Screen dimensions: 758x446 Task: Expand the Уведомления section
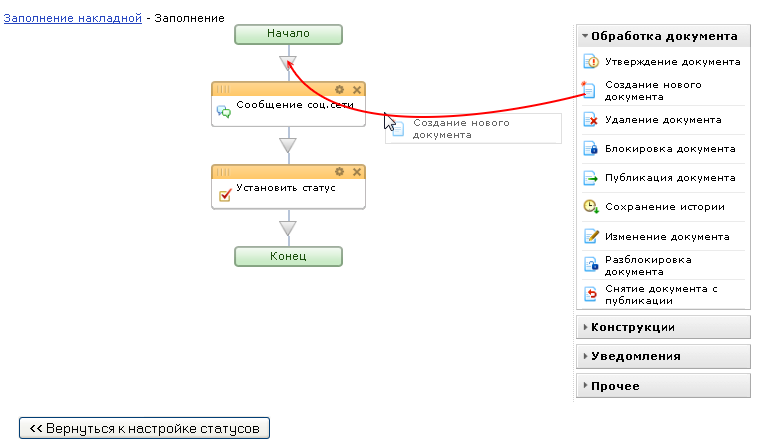663,356
